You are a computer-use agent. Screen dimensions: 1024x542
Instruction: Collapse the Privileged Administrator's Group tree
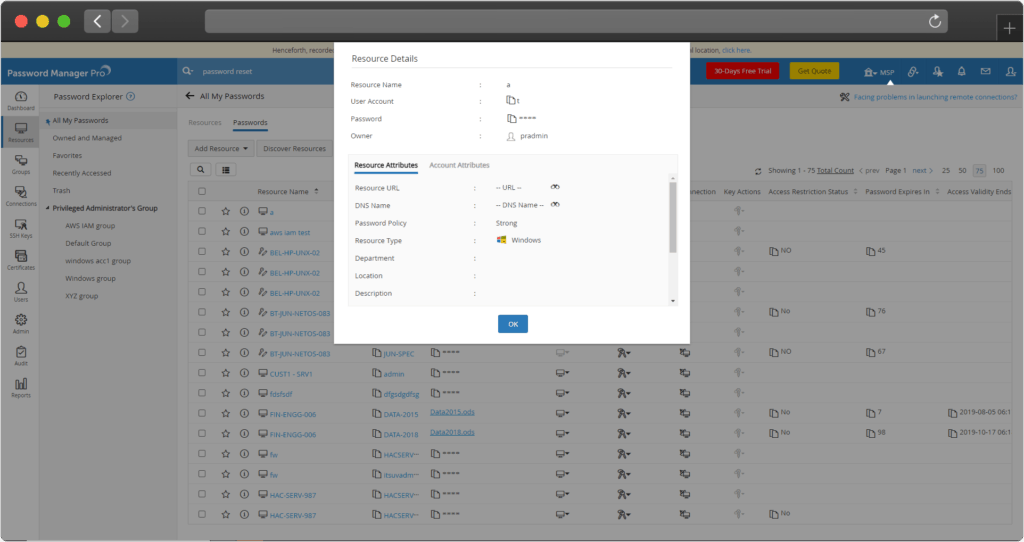pos(48,208)
